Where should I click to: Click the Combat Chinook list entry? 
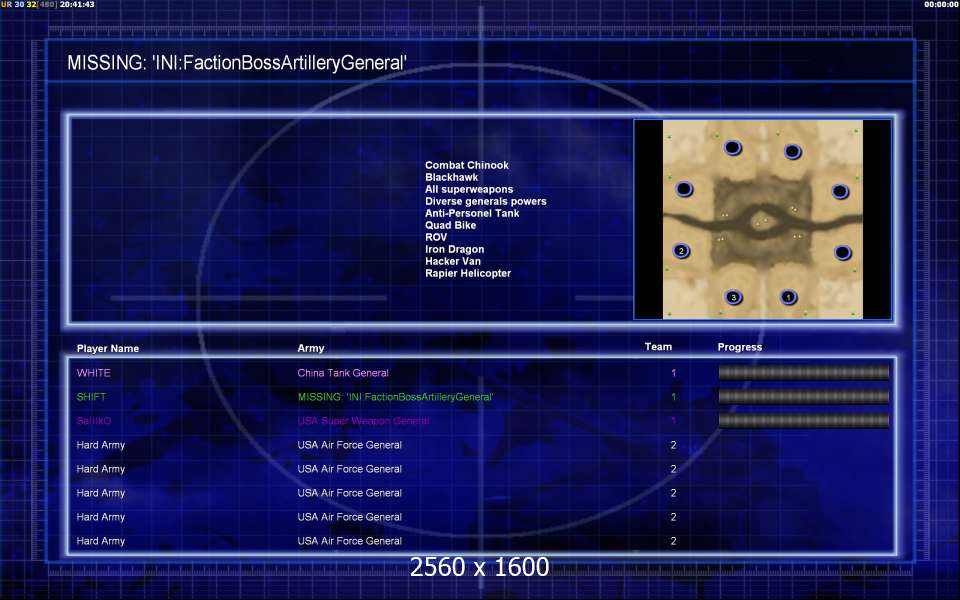pos(467,165)
